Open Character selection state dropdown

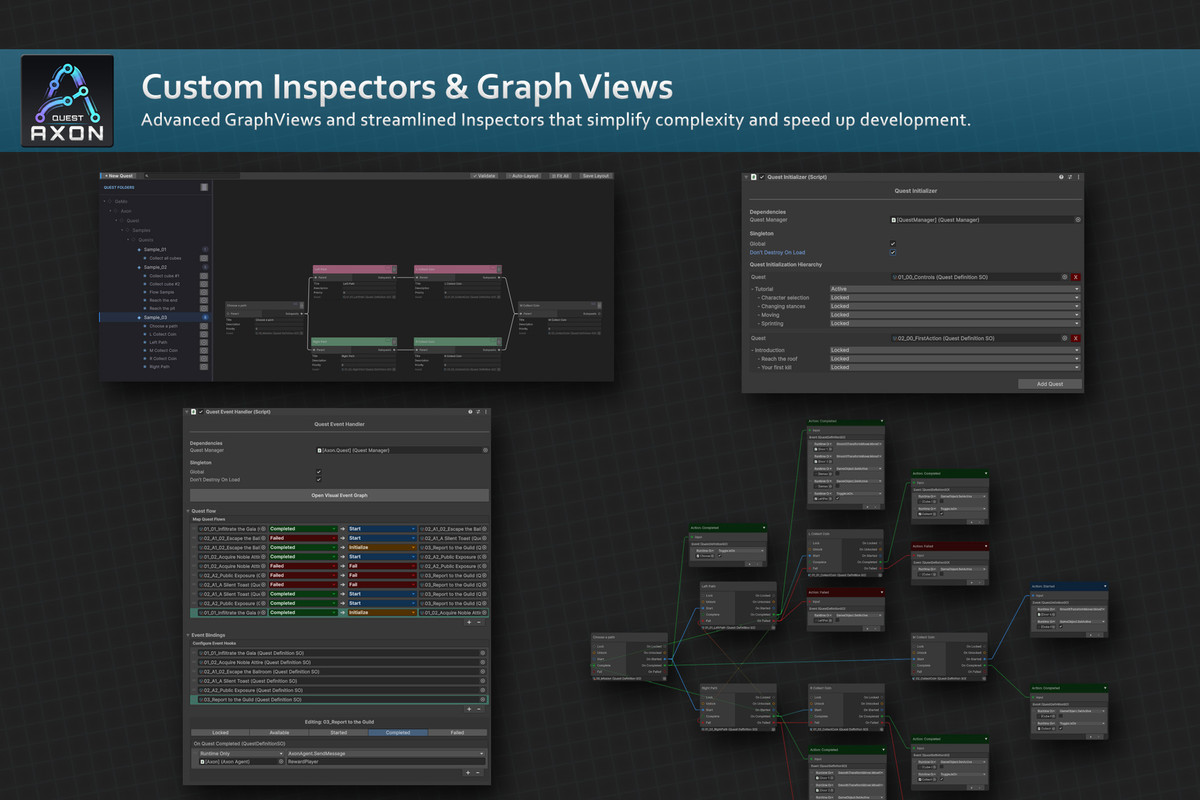pyautogui.click(x=955, y=298)
